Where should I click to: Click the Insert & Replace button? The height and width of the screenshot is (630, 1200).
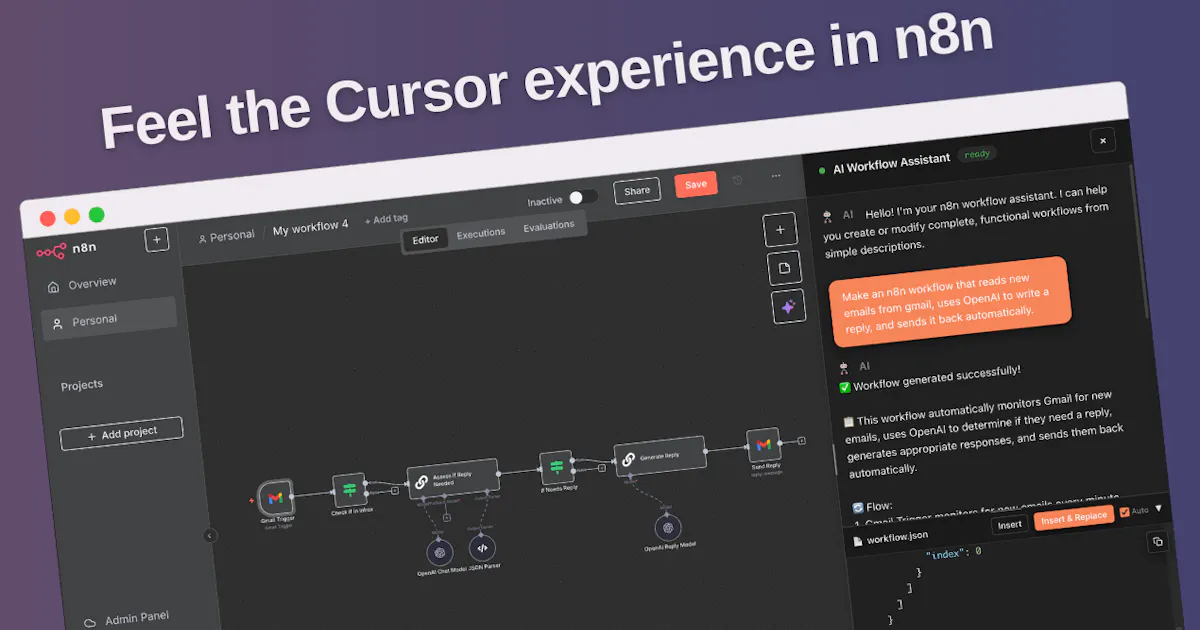click(x=1074, y=517)
